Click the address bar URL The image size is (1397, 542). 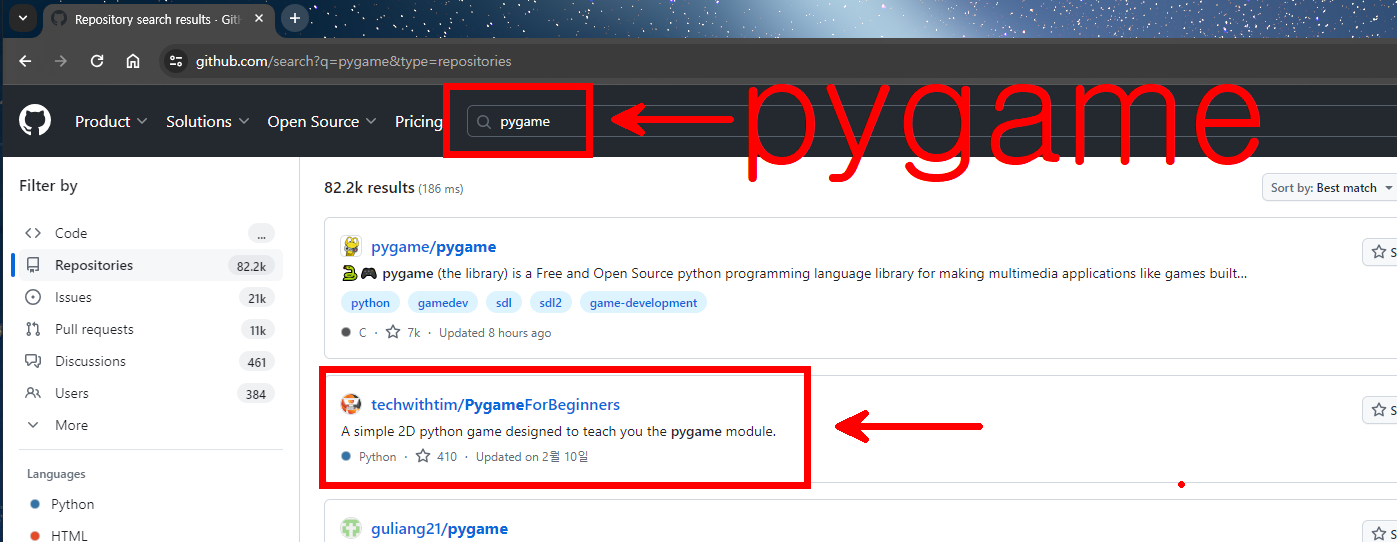(353, 61)
